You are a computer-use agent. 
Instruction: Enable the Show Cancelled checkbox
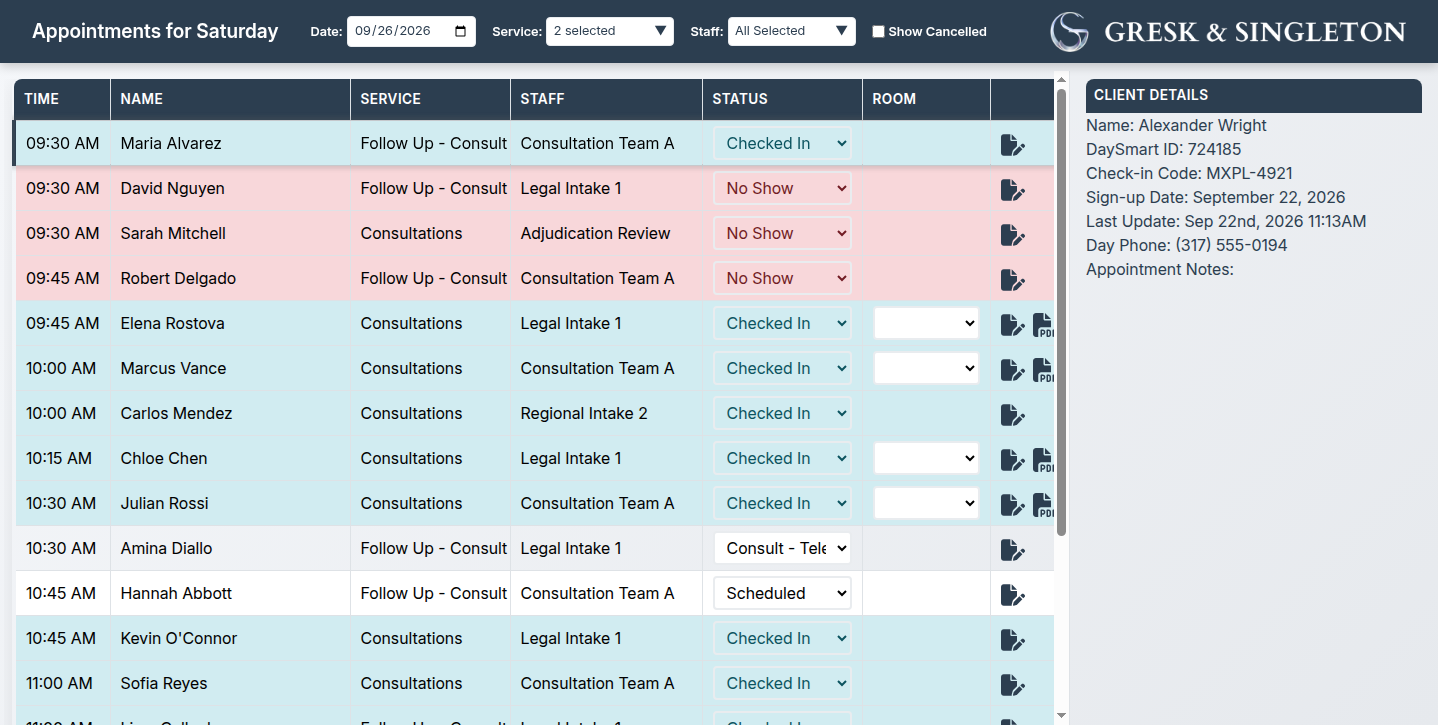[878, 31]
